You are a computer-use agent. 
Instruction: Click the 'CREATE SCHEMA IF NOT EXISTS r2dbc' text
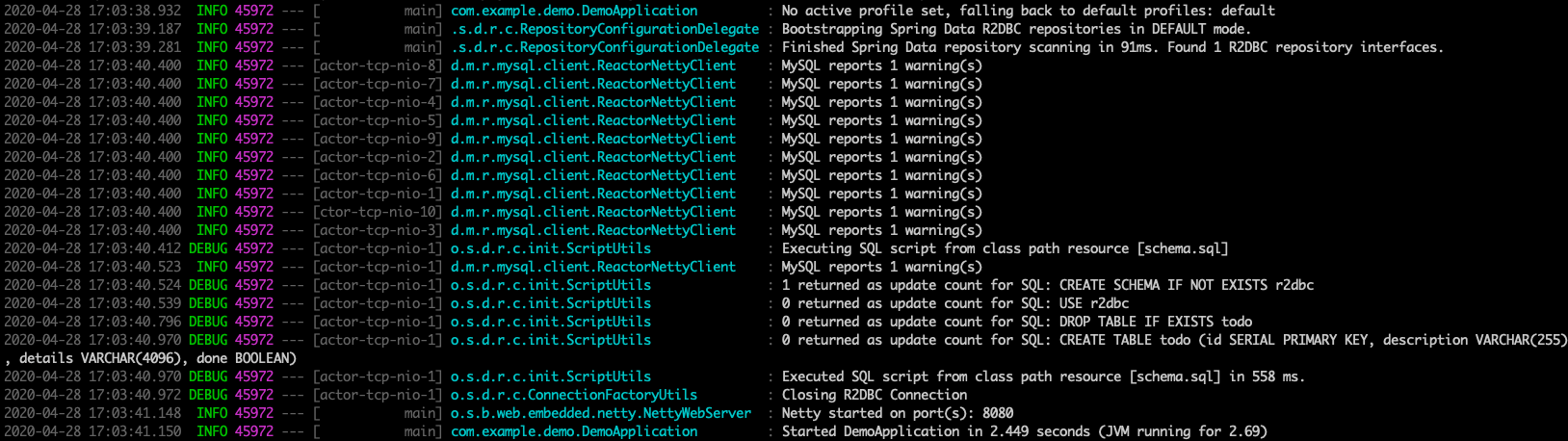click(x=1187, y=285)
